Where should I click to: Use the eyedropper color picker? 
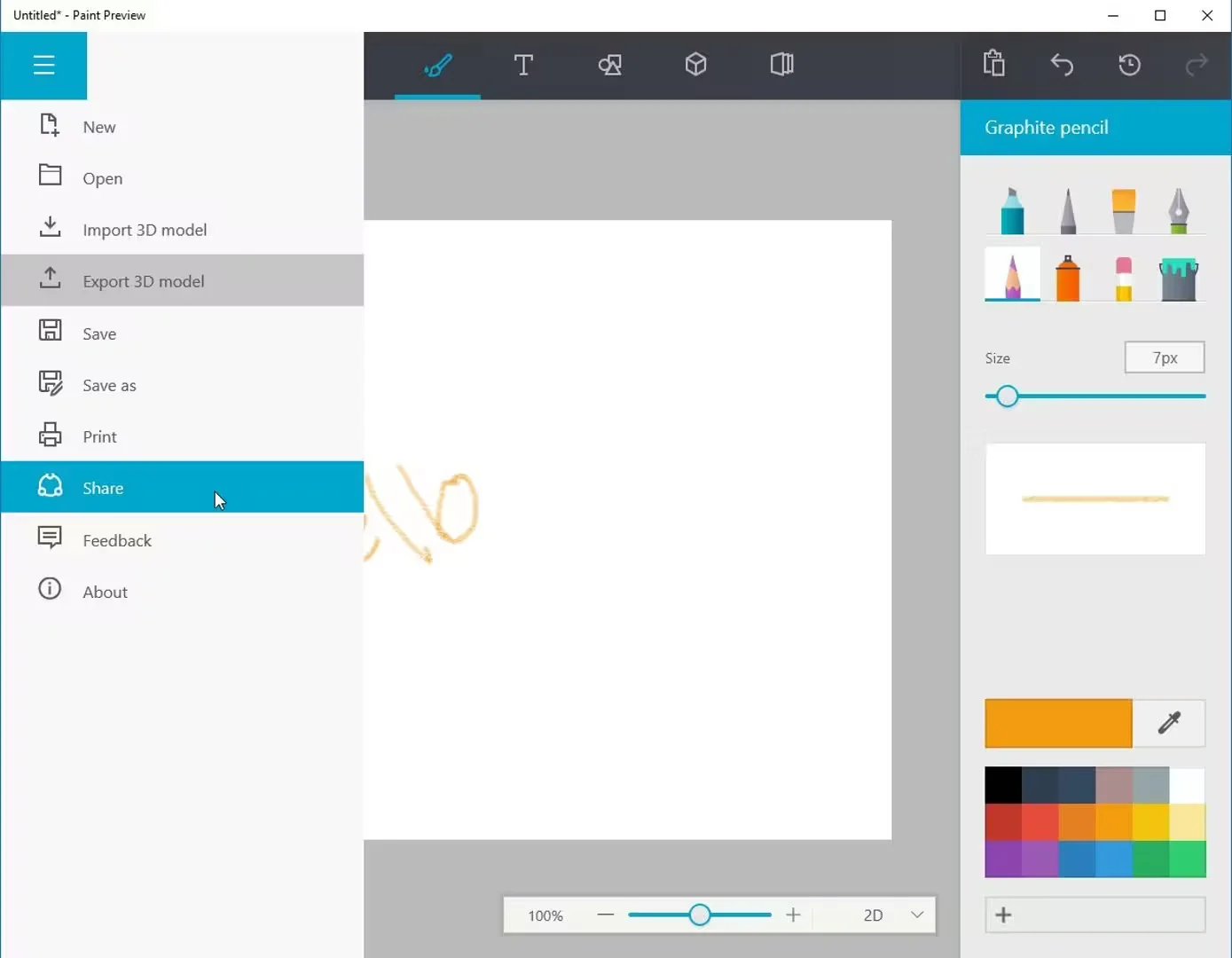pyautogui.click(x=1169, y=723)
